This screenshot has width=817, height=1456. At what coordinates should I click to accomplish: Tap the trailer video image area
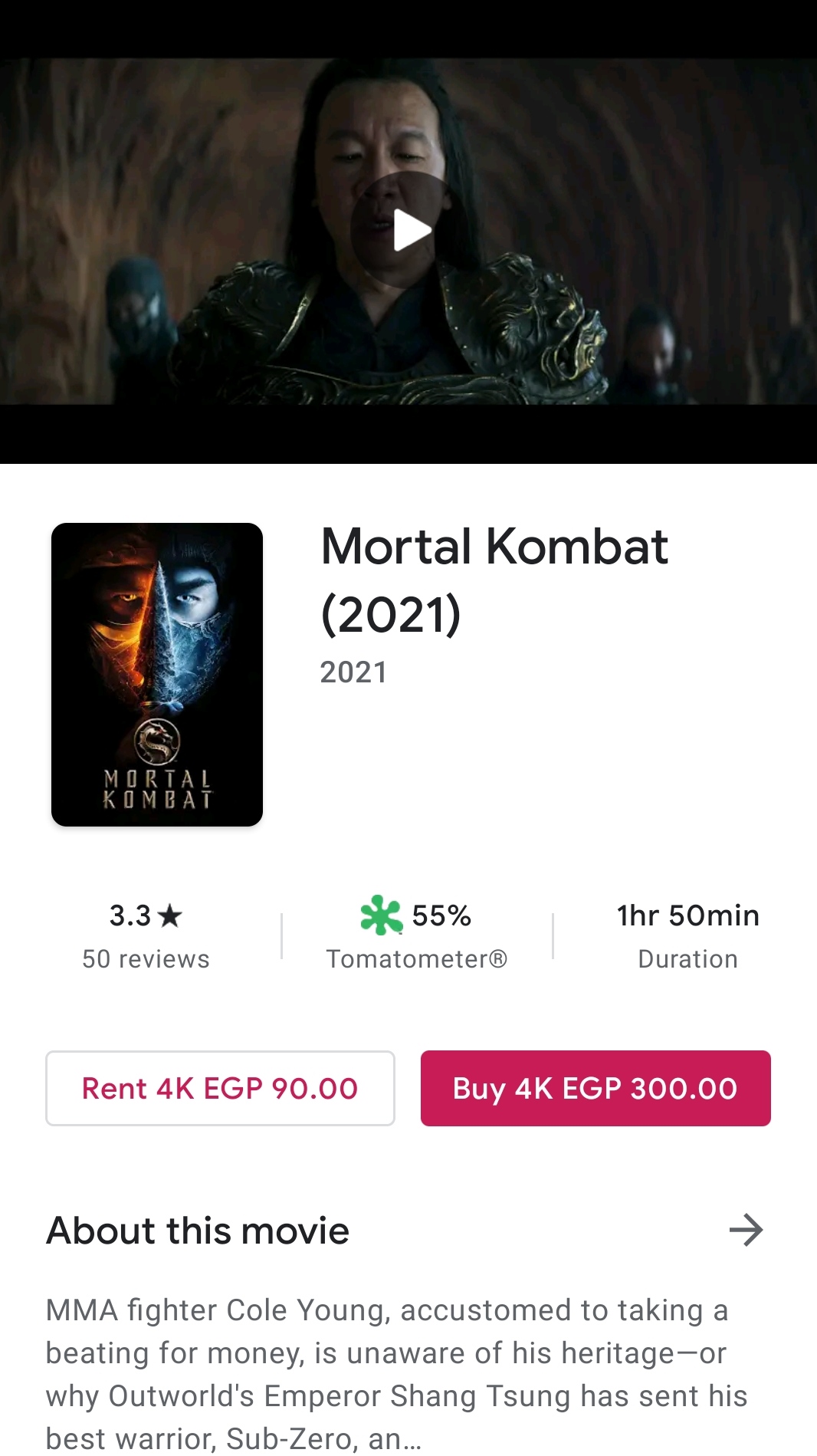408,232
